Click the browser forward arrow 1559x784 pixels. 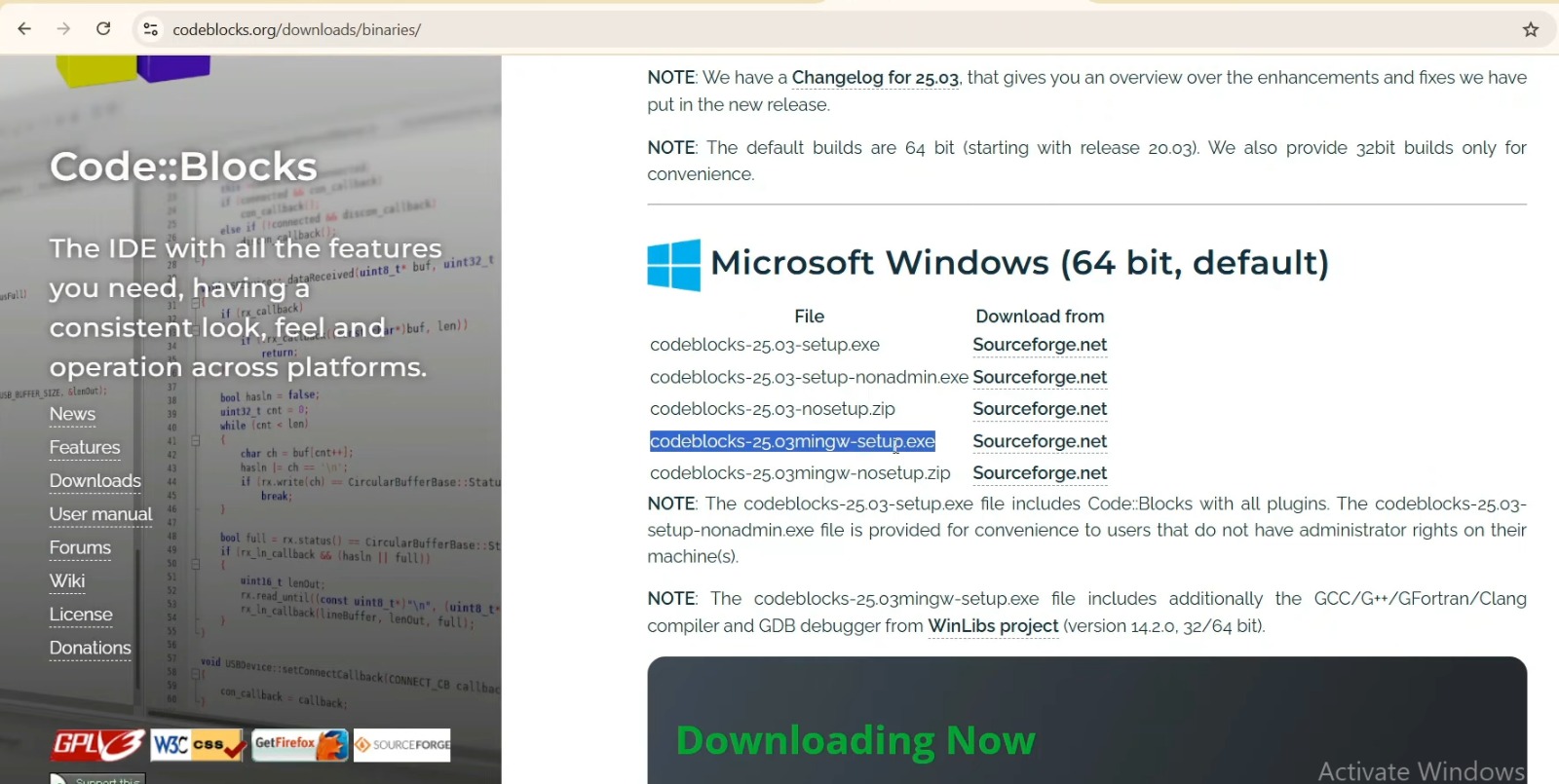pyautogui.click(x=63, y=29)
